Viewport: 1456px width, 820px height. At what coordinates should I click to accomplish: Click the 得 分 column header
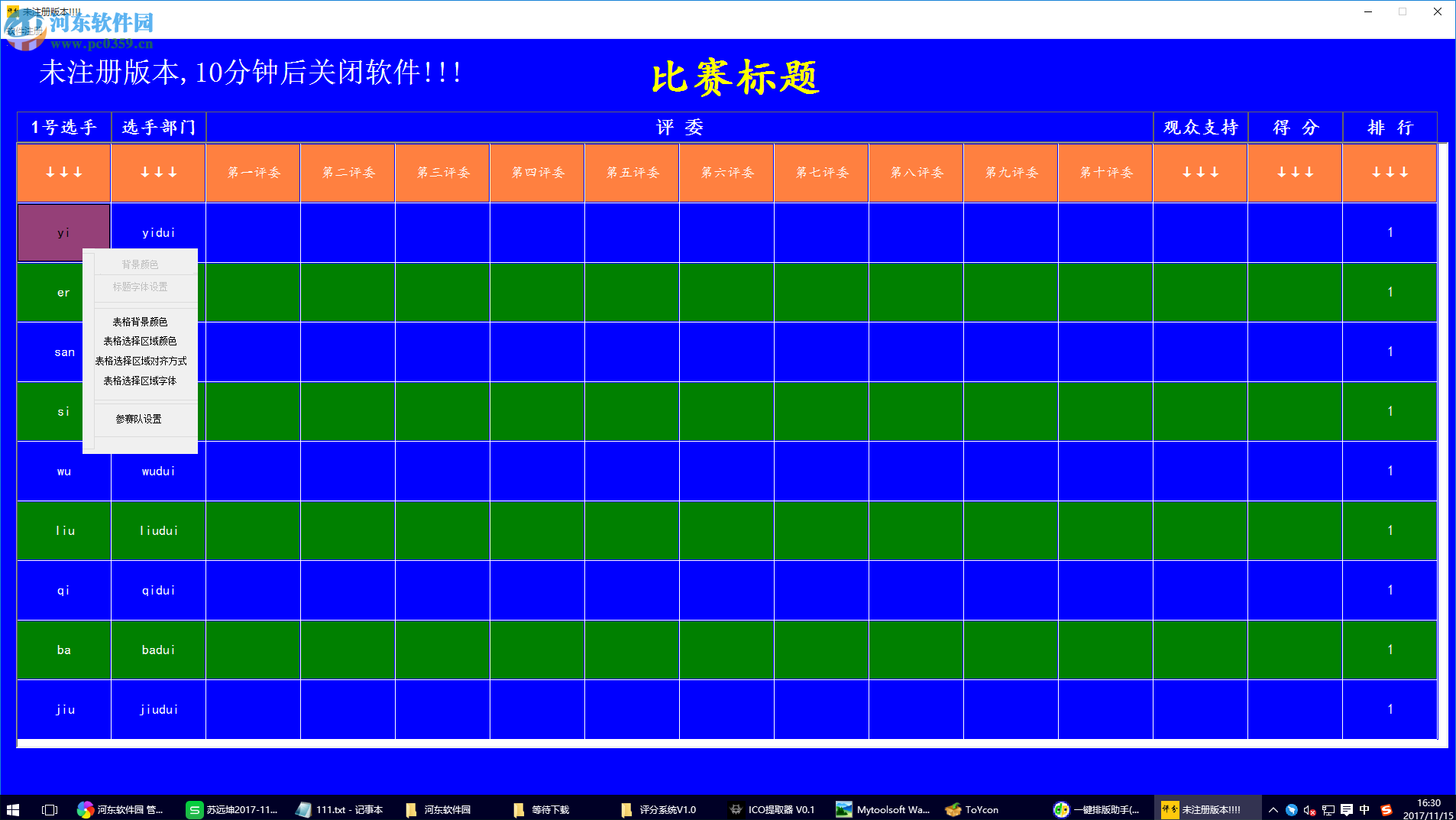pos(1296,127)
